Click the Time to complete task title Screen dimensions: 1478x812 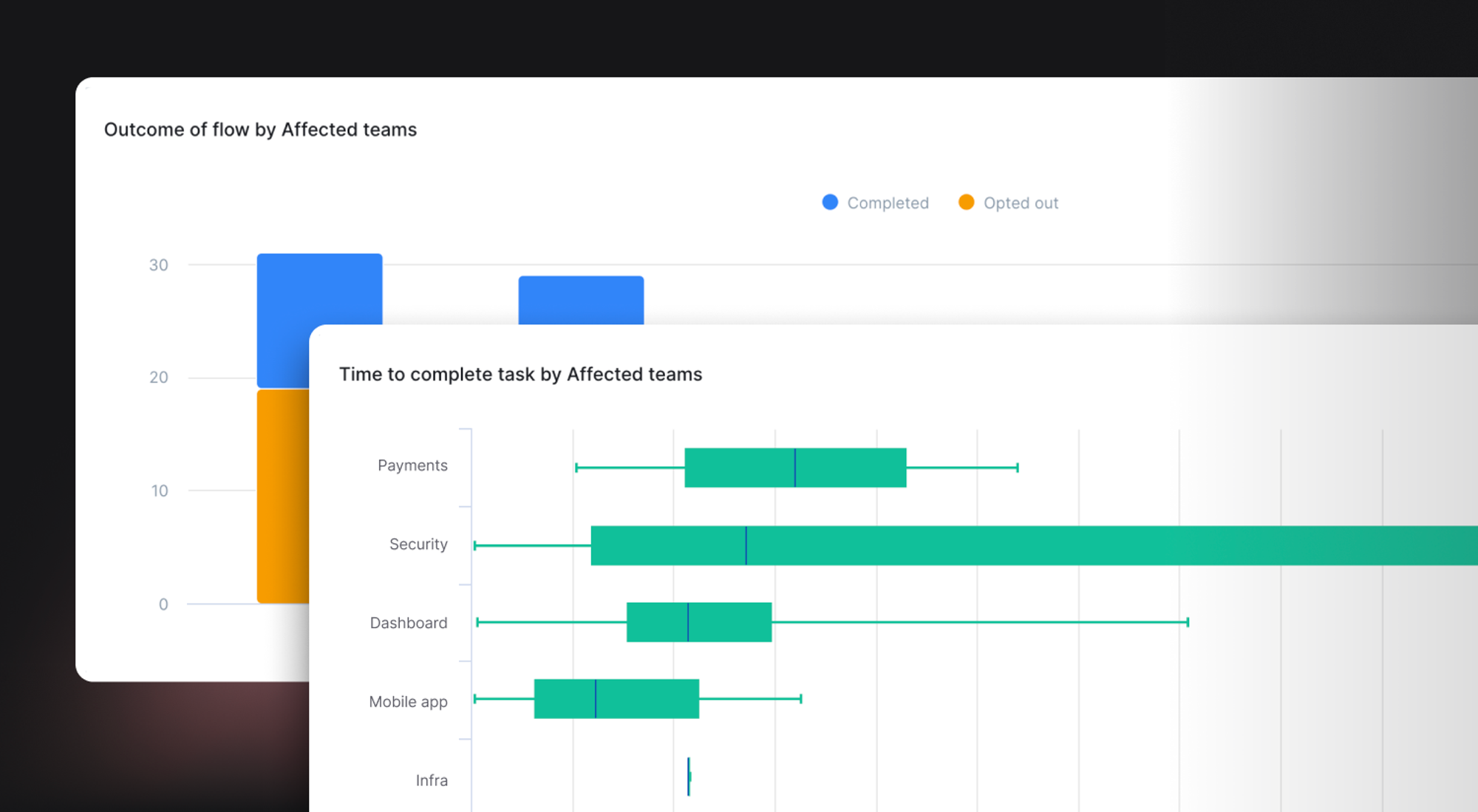point(520,375)
